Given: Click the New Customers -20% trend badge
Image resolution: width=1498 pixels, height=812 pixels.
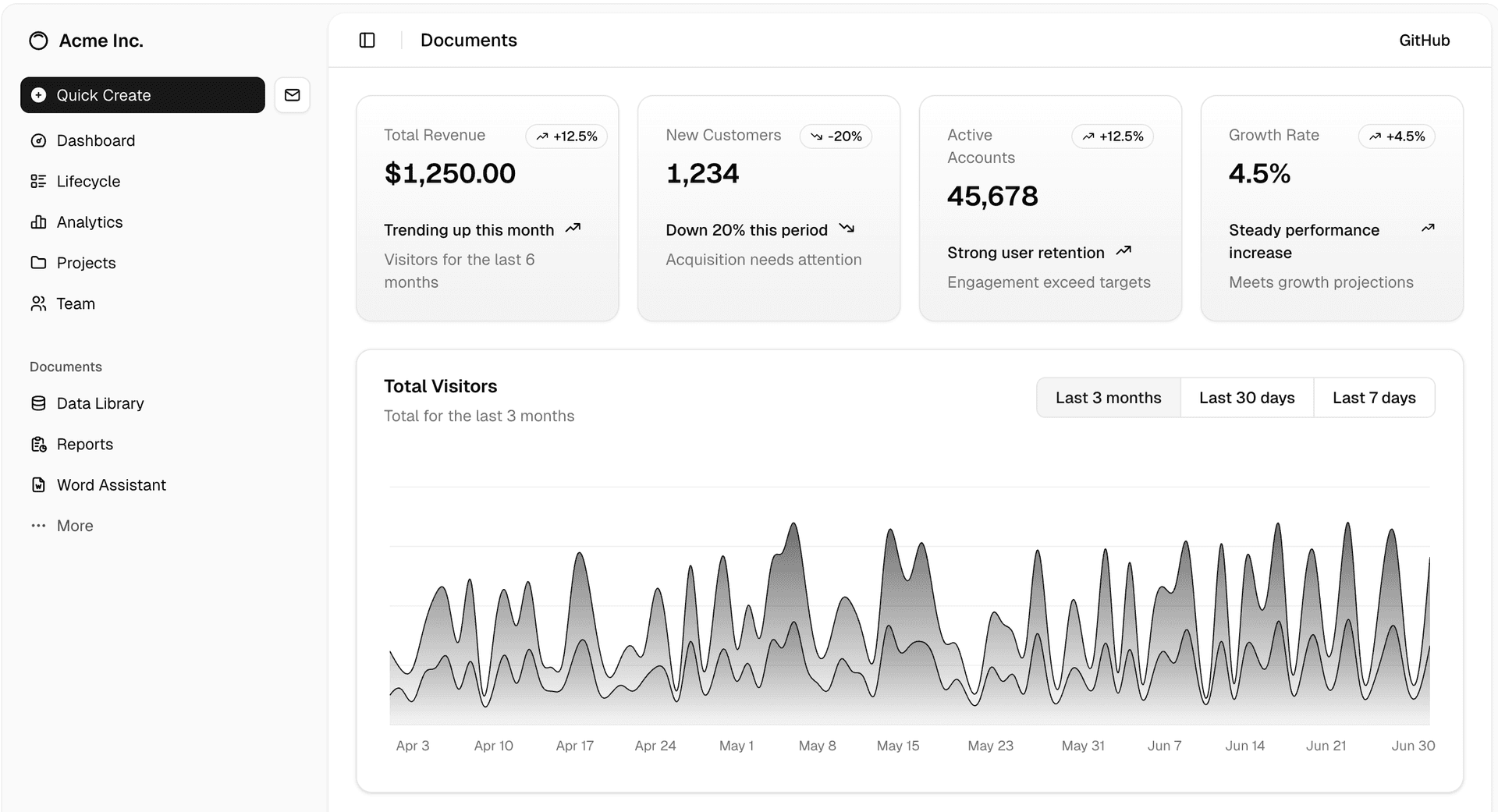Looking at the screenshot, I should point(836,137).
